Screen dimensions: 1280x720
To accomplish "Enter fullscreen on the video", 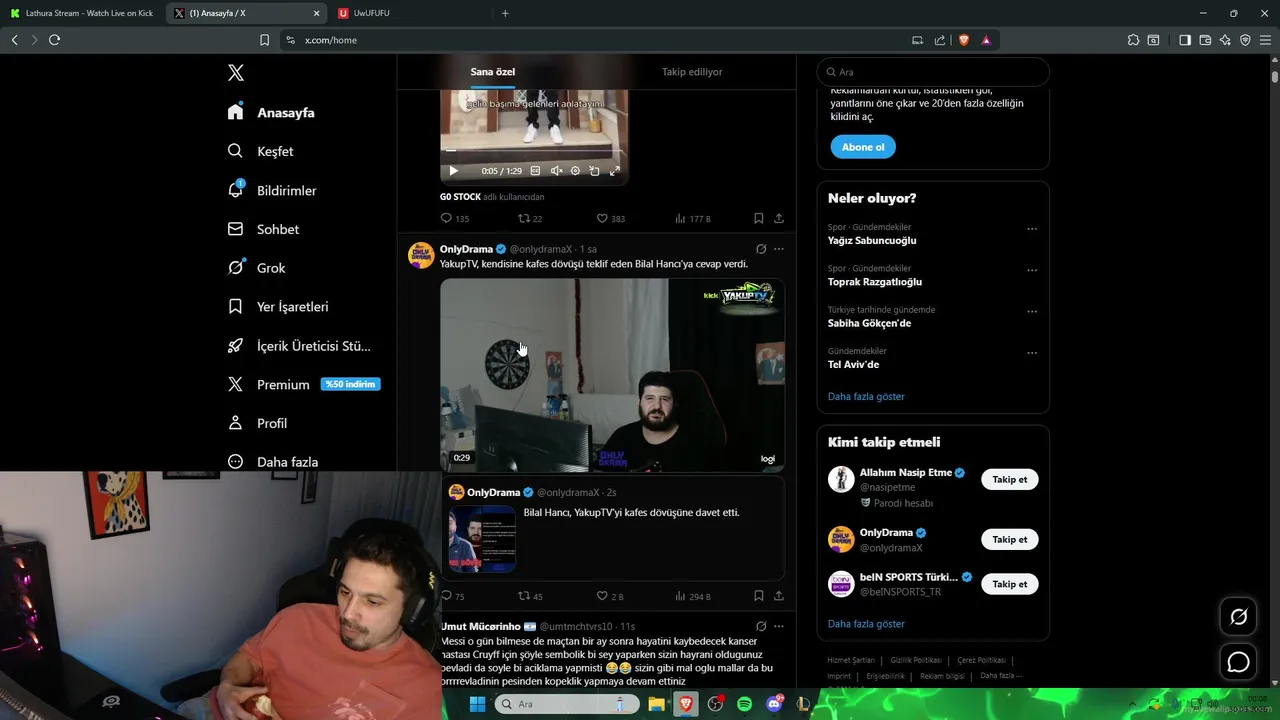I will 615,171.
